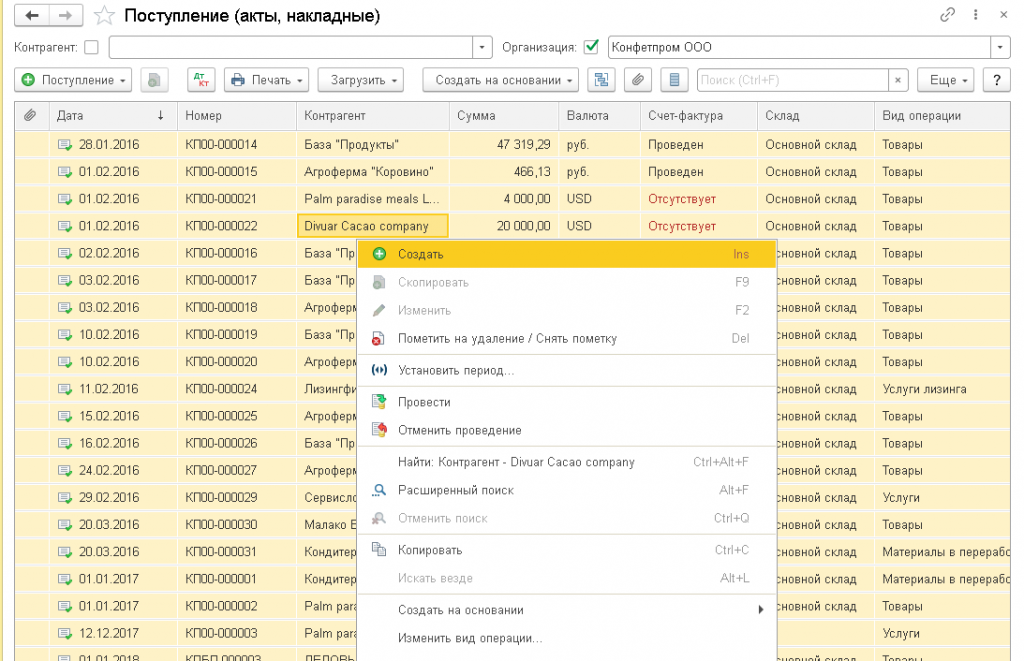Image resolution: width=1024 pixels, height=661 pixels.
Task: Clear the search field with the x
Action: (x=898, y=80)
